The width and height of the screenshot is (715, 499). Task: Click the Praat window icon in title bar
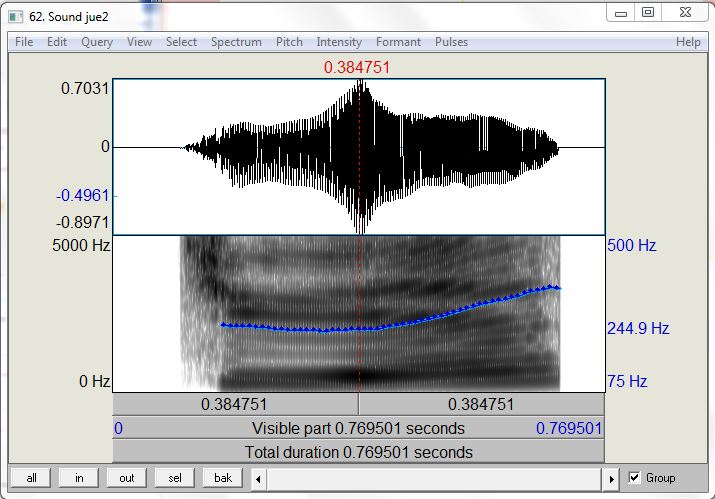(16, 17)
